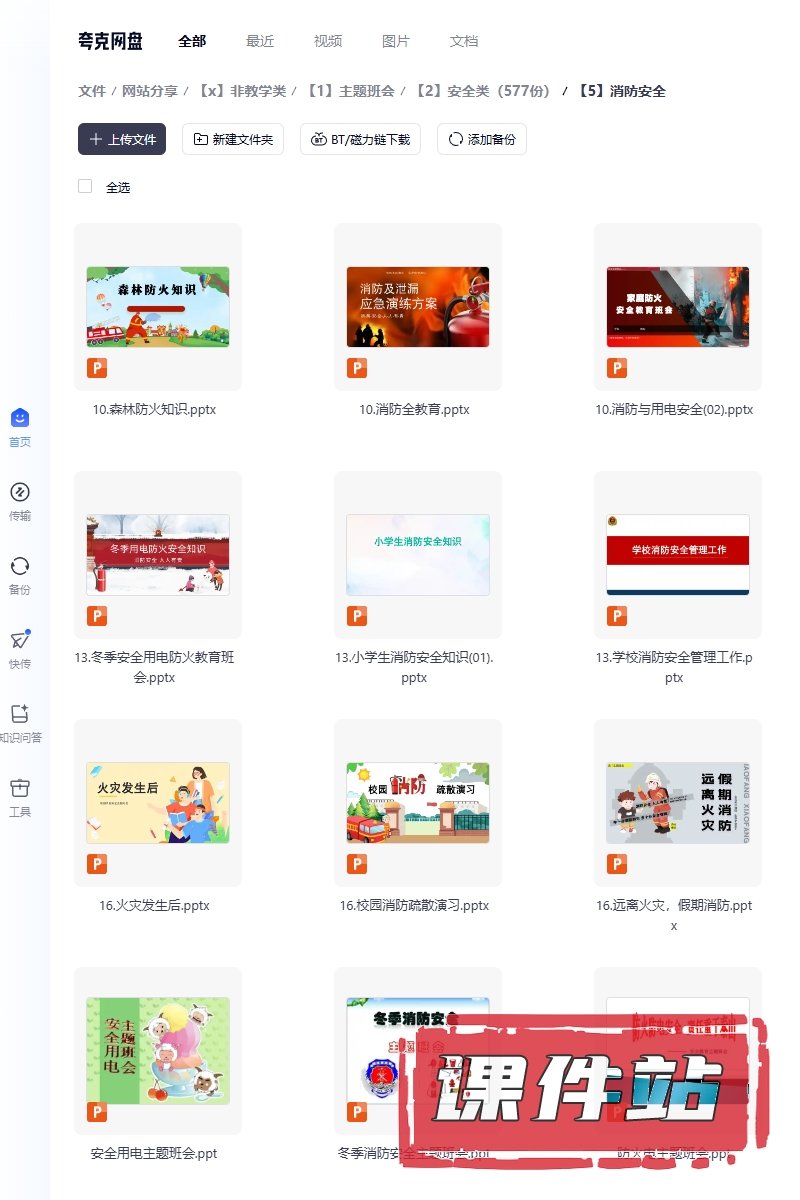800x1200 pixels.
Task: Switch to the 文档 tab
Action: [x=464, y=41]
